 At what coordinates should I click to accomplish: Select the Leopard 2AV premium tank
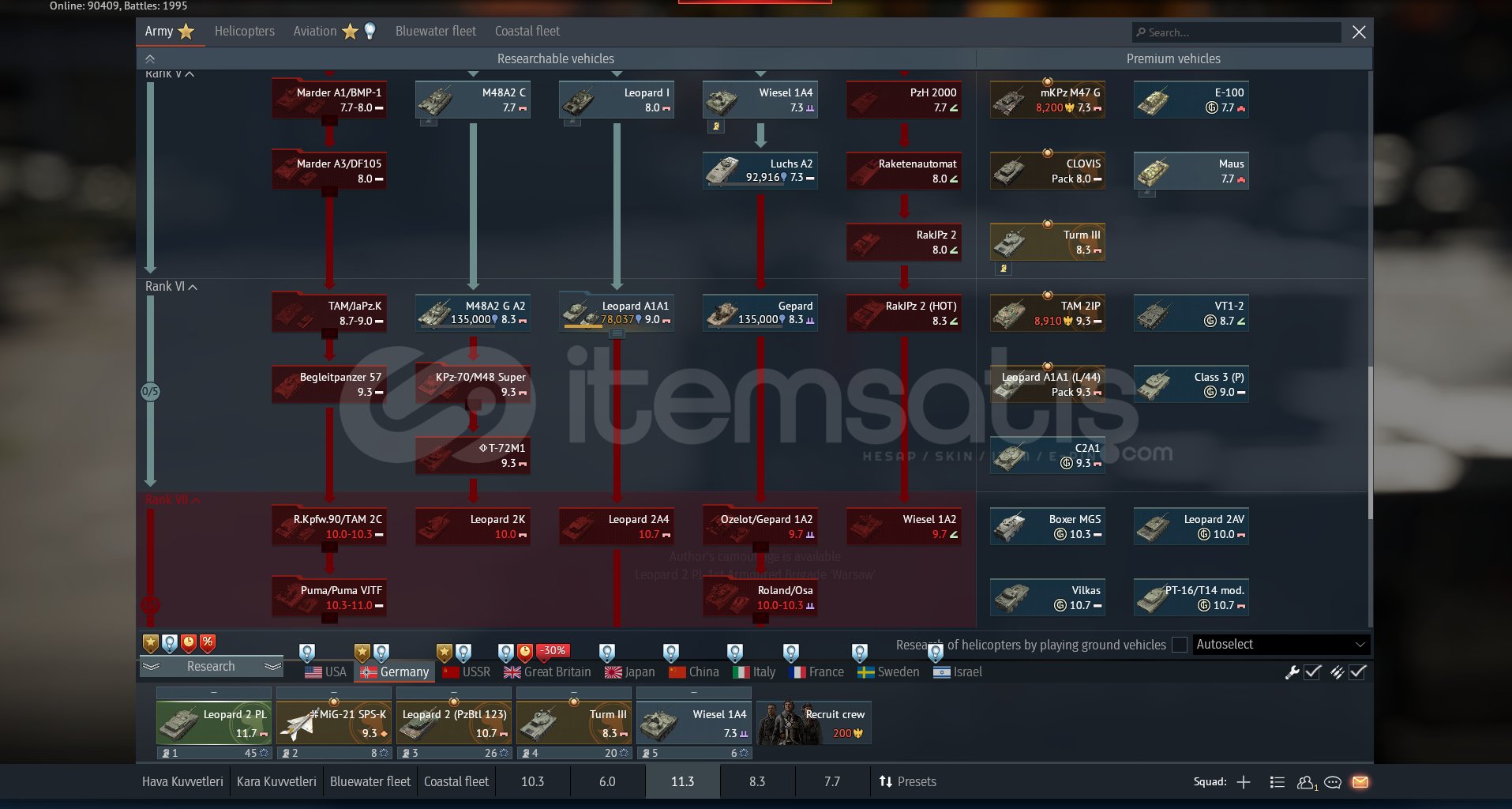pyautogui.click(x=1191, y=527)
